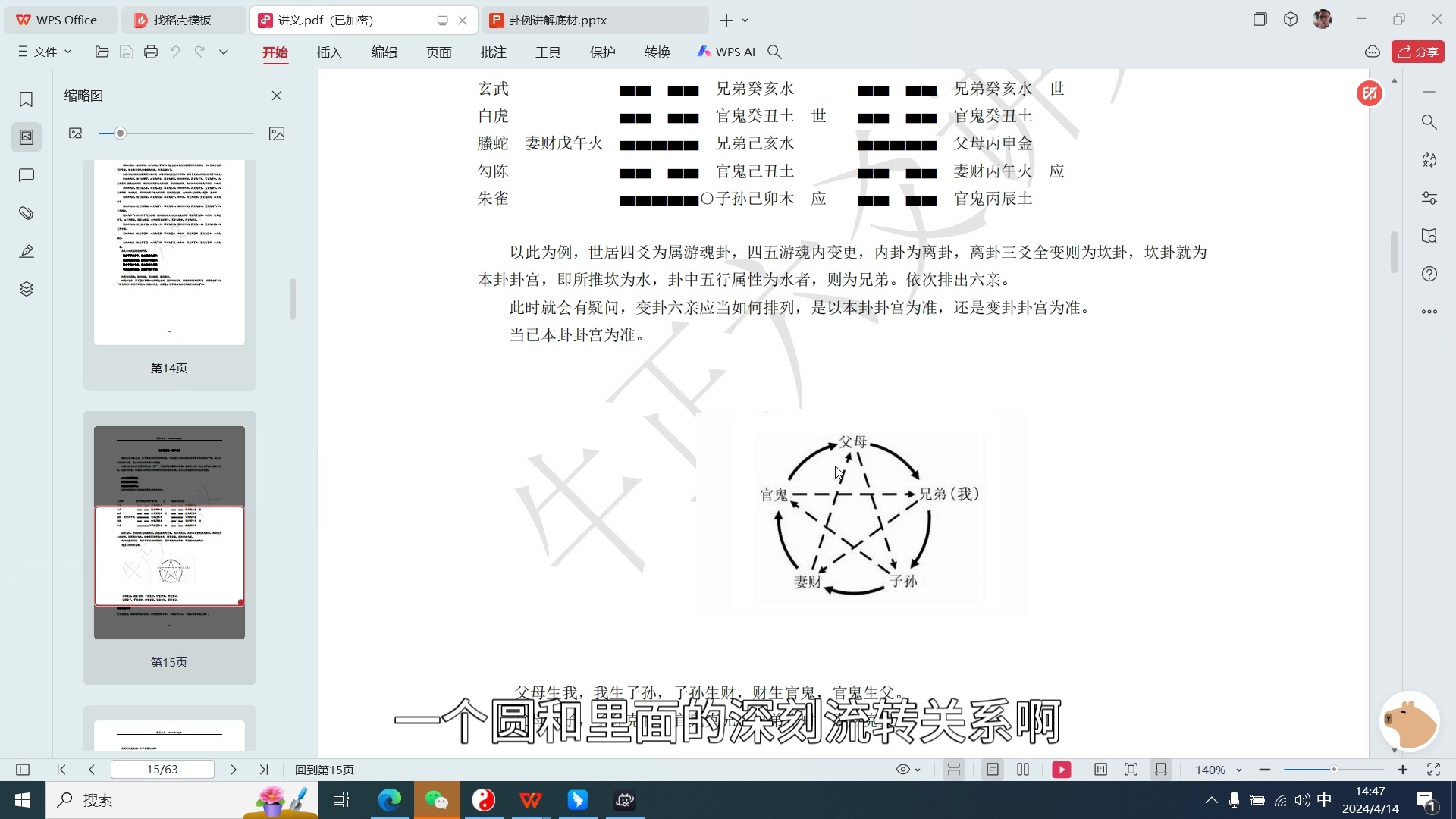The width and height of the screenshot is (1456, 819).
Task: Open the comments panel icon in sidebar
Action: pos(26,175)
